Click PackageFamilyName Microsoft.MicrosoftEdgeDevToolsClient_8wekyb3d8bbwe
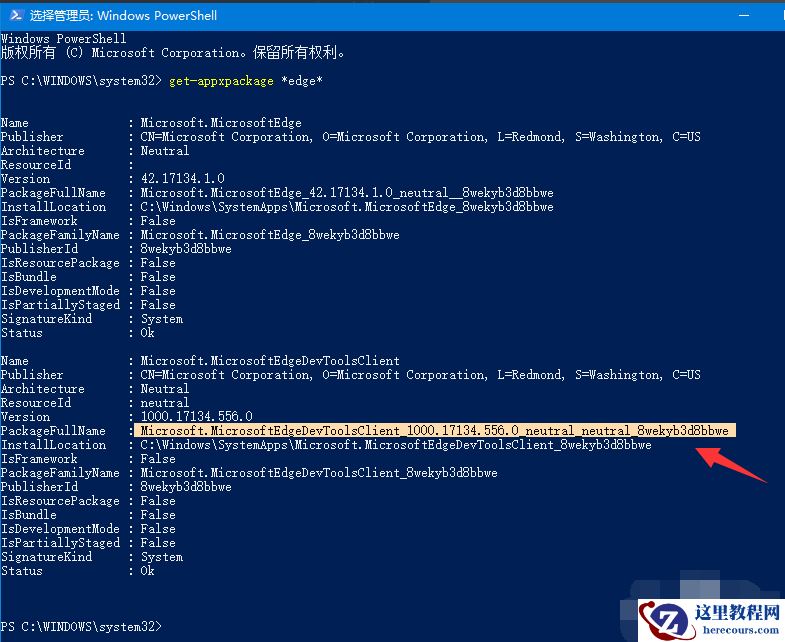 tap(319, 473)
